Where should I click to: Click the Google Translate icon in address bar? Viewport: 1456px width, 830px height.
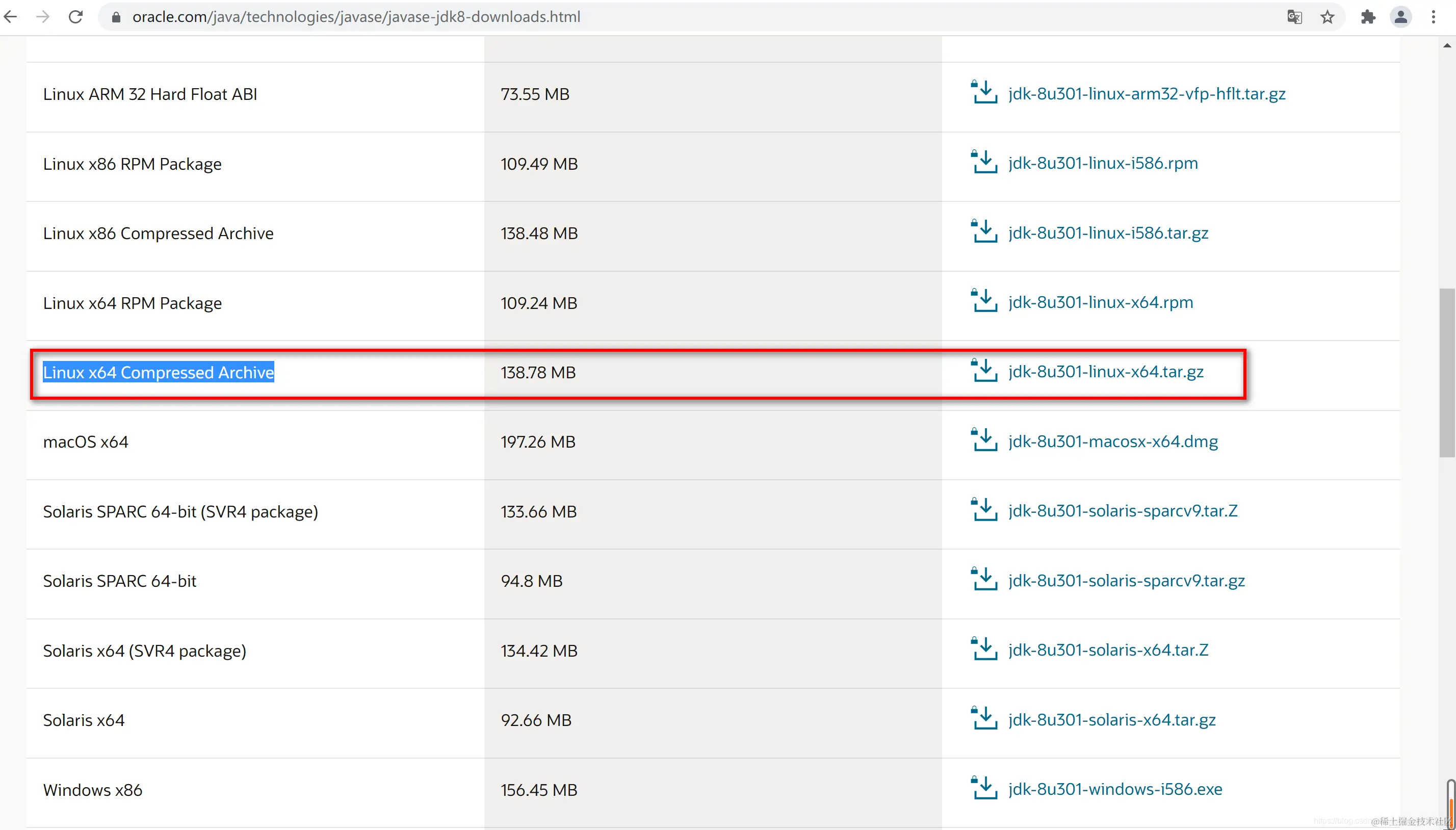[x=1294, y=16]
